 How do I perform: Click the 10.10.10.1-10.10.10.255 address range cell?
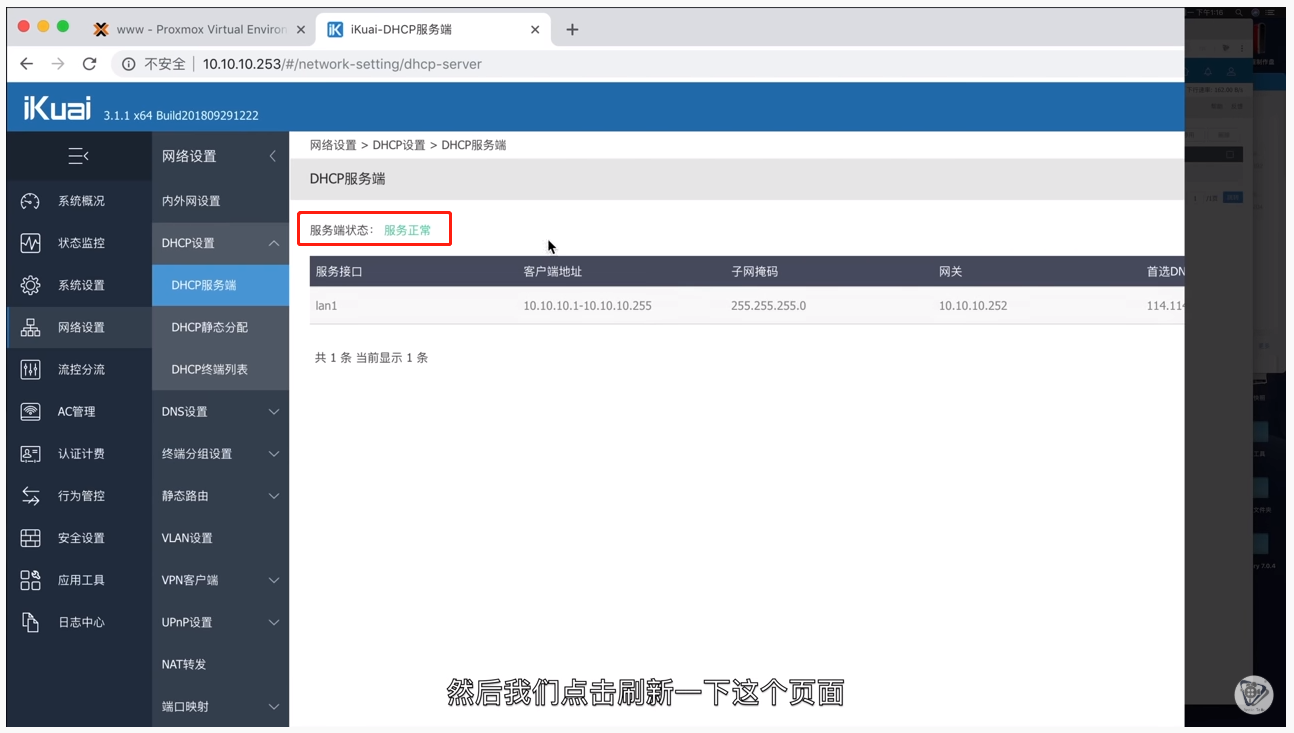click(x=587, y=306)
